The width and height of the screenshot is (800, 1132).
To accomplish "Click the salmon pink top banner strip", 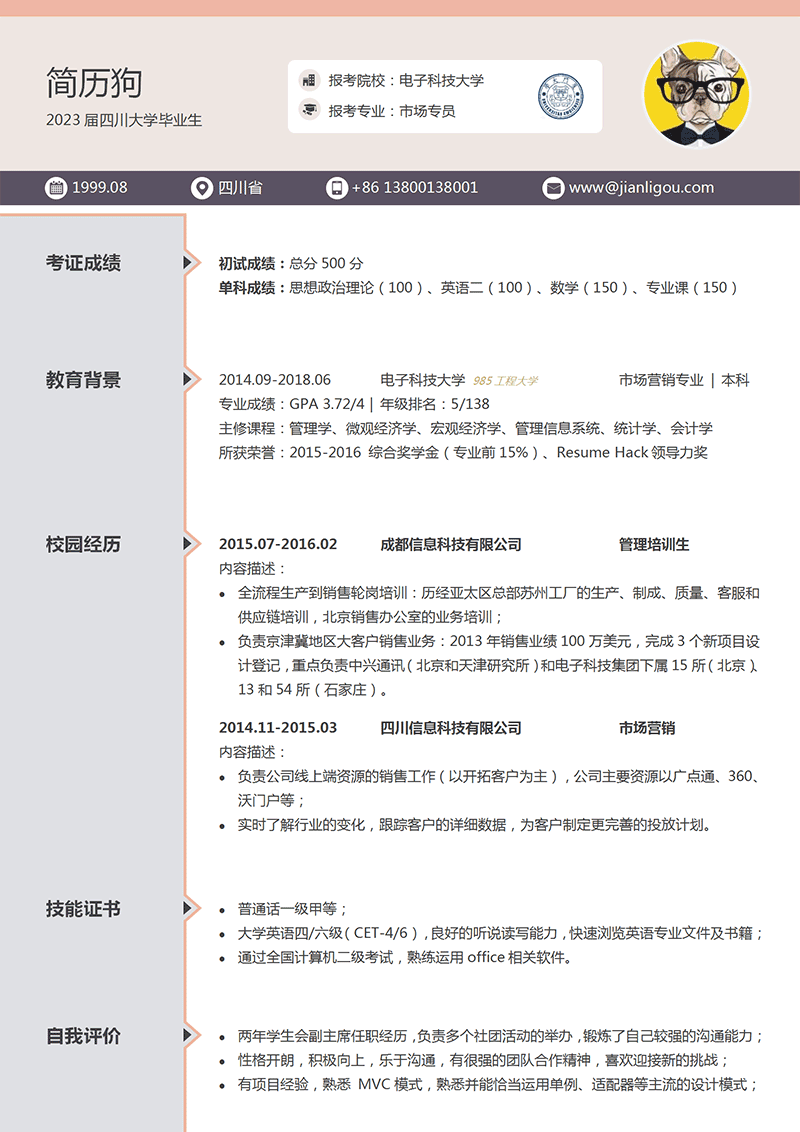I will coord(400,8).
